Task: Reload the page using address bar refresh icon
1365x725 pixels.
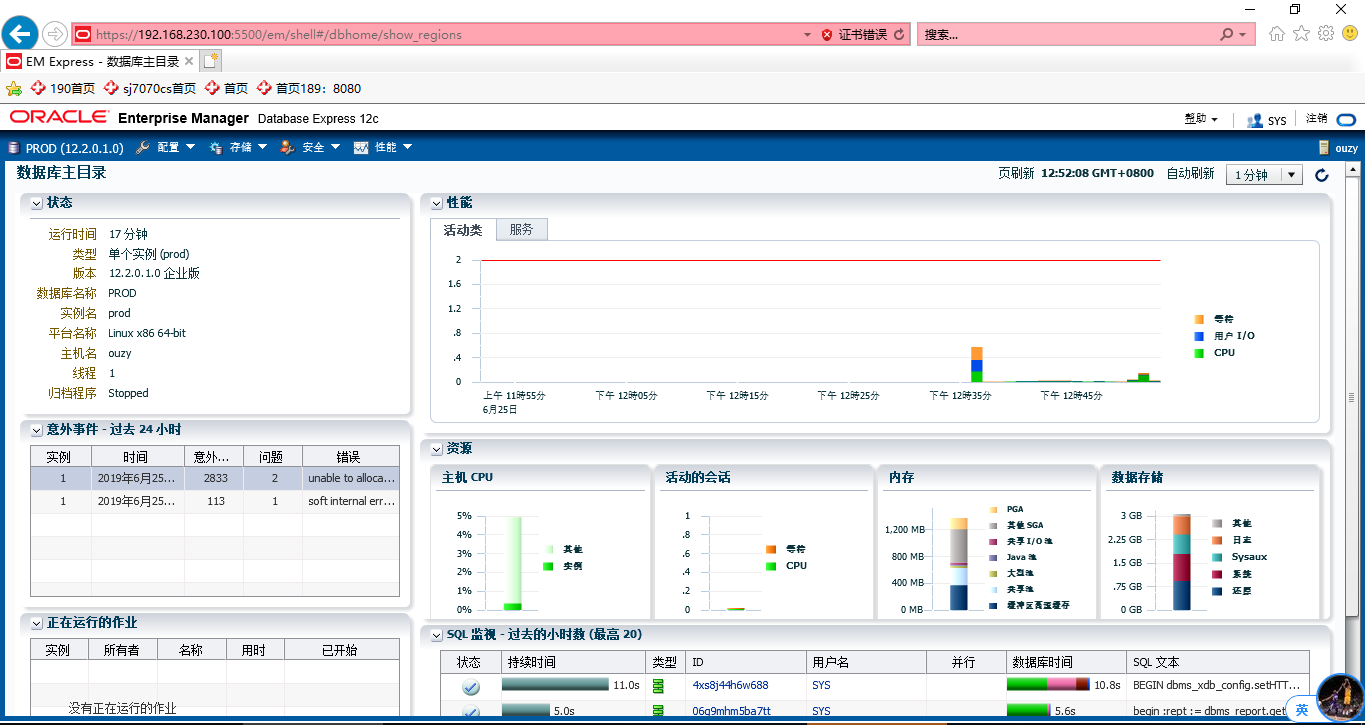Action: click(x=900, y=35)
